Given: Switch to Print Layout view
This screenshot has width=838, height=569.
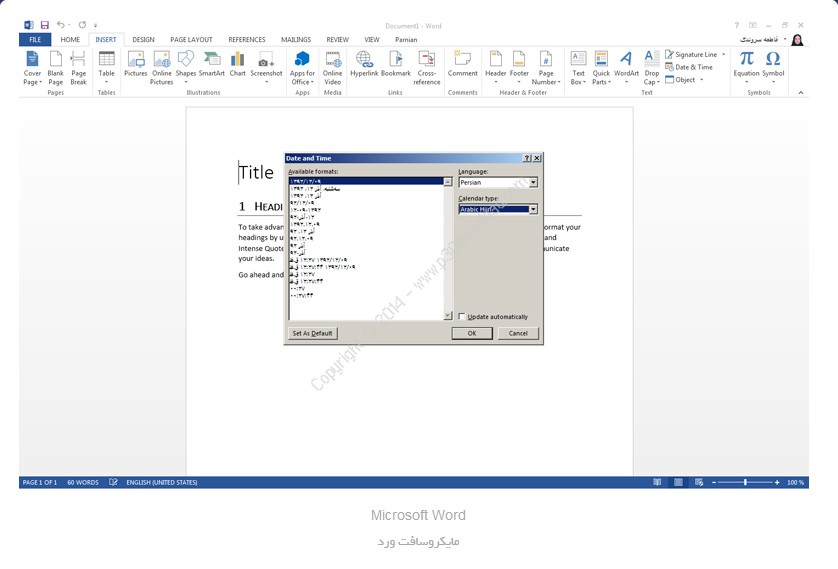Looking at the screenshot, I should [x=678, y=482].
